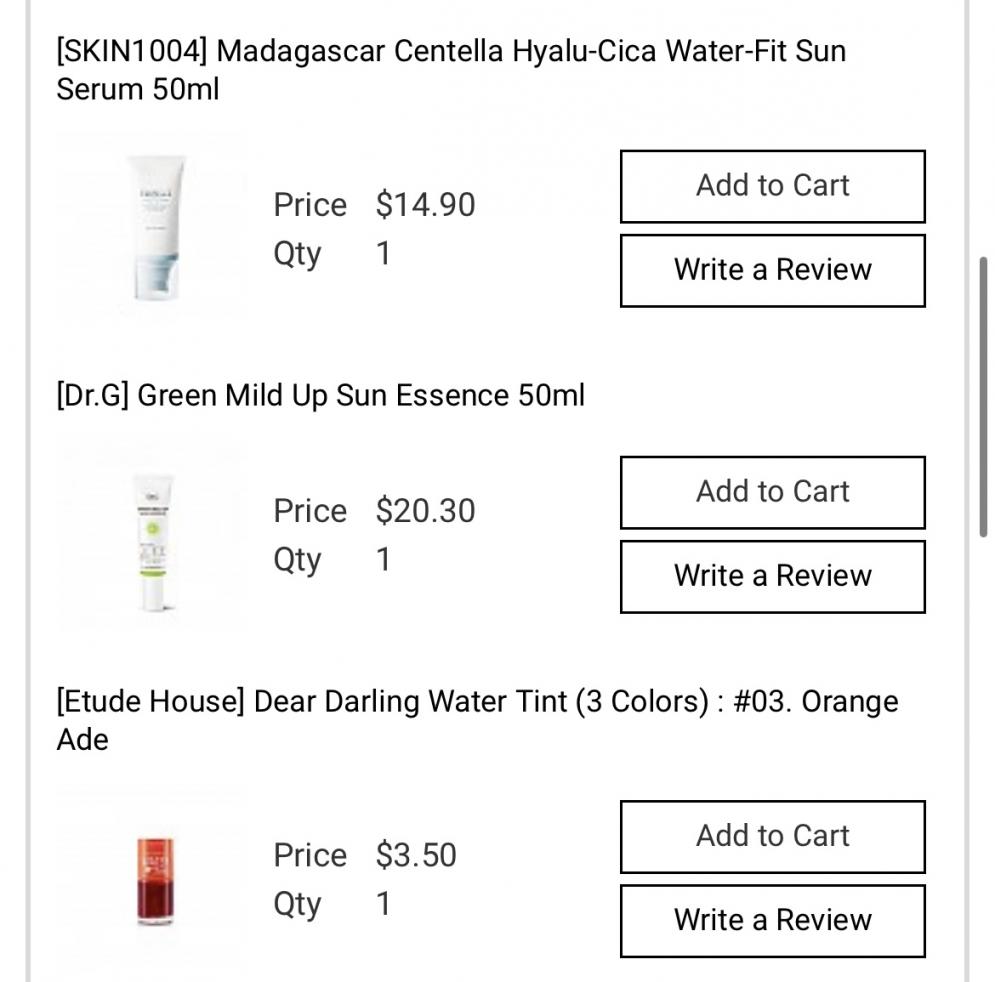
Task: Click the $20.30 price text
Action: pyautogui.click(x=423, y=511)
